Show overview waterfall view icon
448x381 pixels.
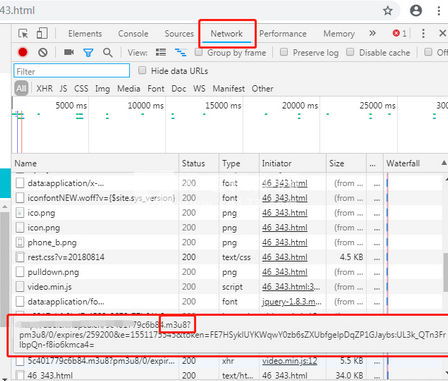coord(181,52)
